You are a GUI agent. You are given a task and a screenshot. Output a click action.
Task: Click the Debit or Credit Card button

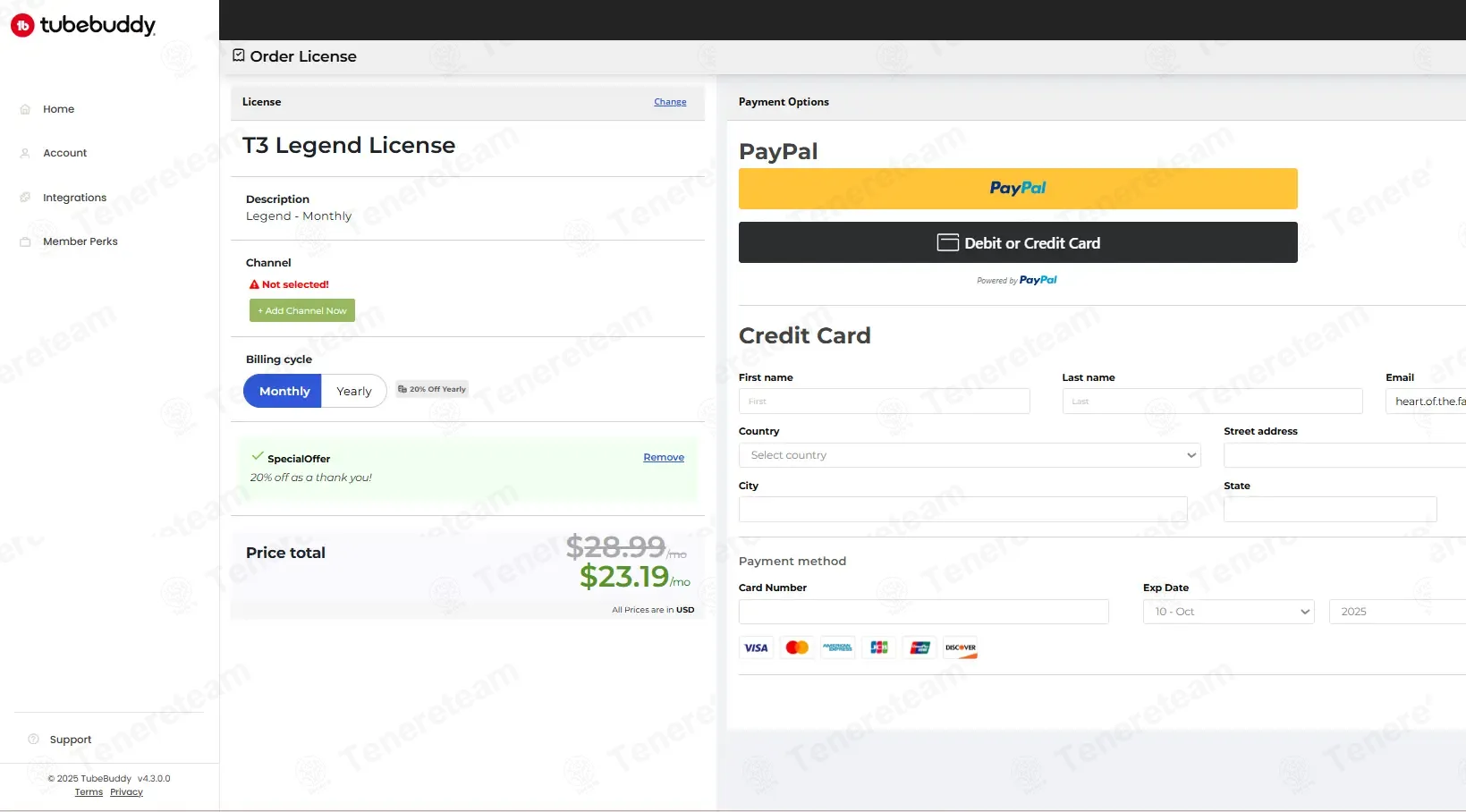pyautogui.click(x=1018, y=242)
